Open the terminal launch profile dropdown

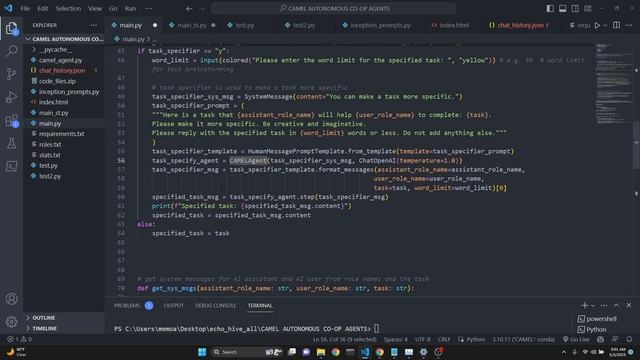593,305
